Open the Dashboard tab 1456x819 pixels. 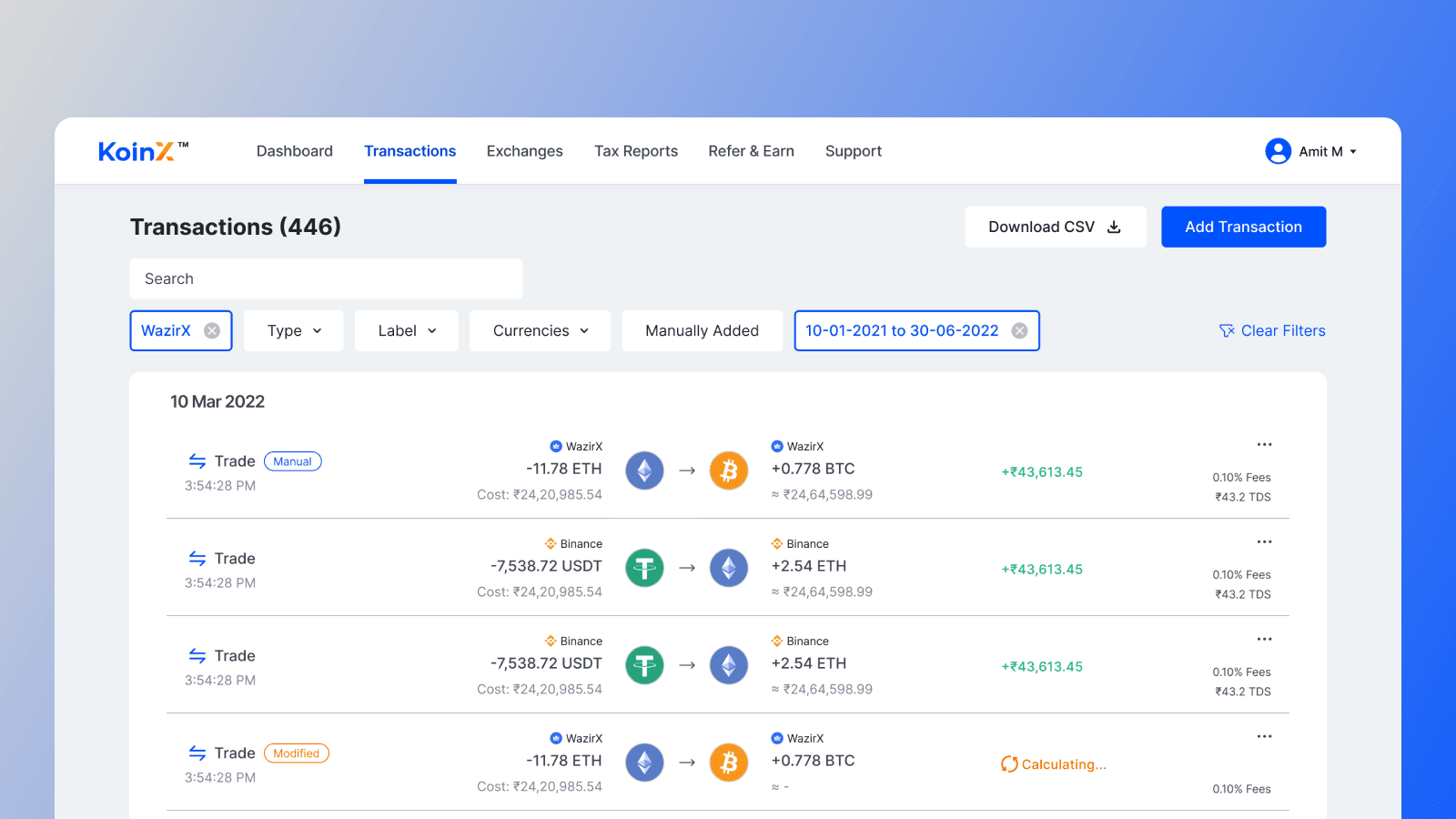[x=294, y=151]
